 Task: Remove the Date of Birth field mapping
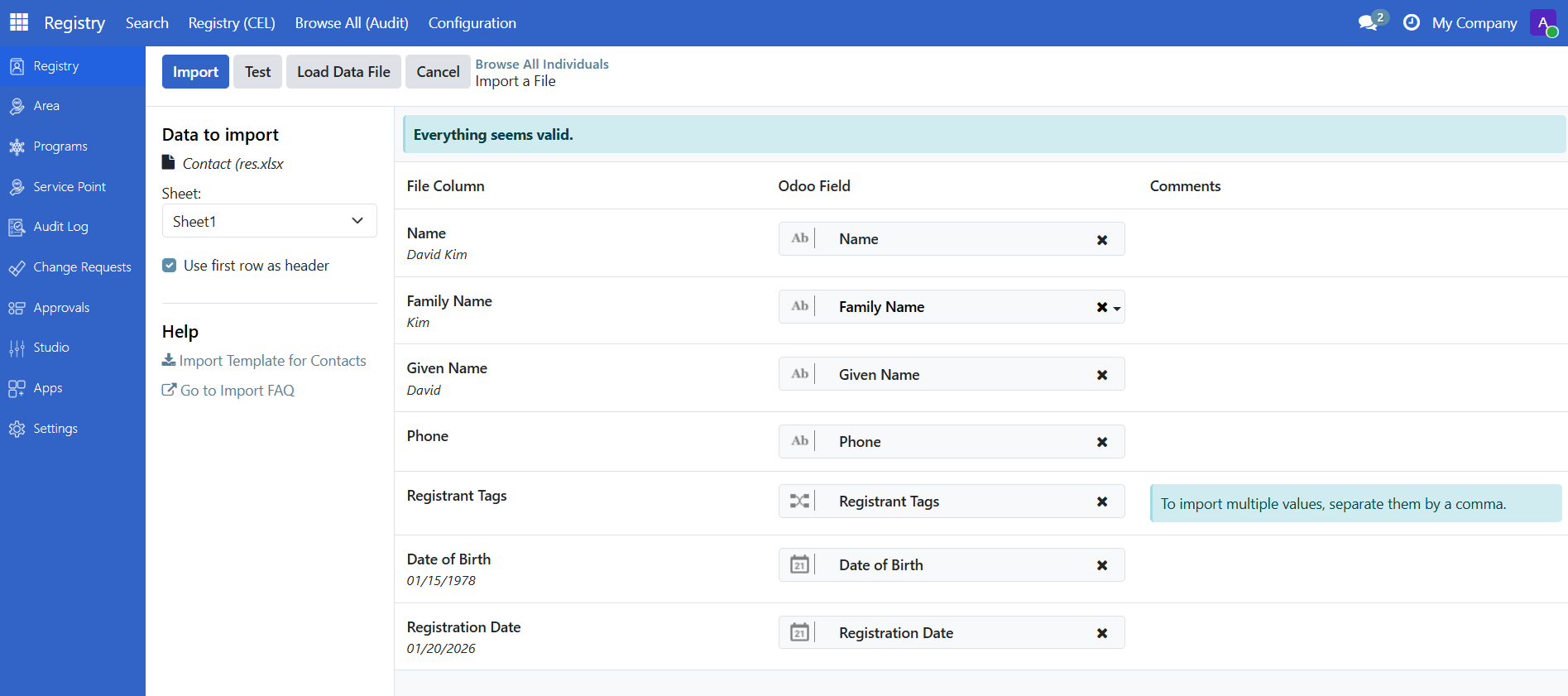(1102, 566)
